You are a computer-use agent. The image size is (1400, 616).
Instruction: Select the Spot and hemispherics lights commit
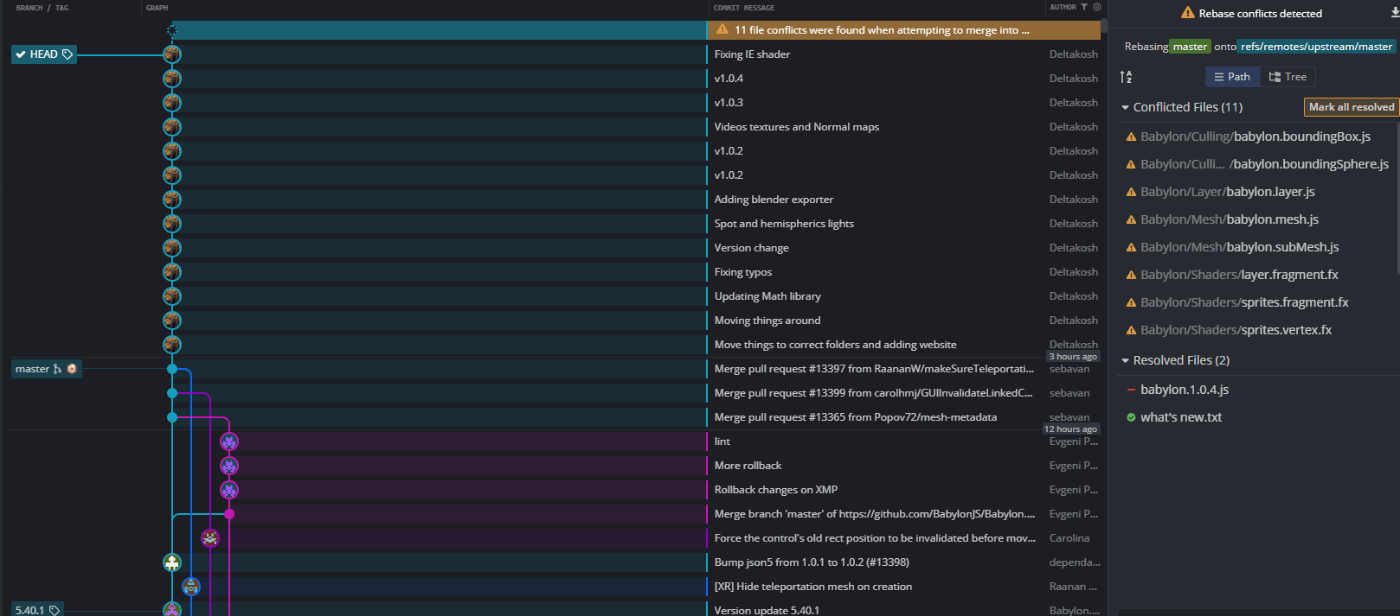pyautogui.click(x=784, y=223)
